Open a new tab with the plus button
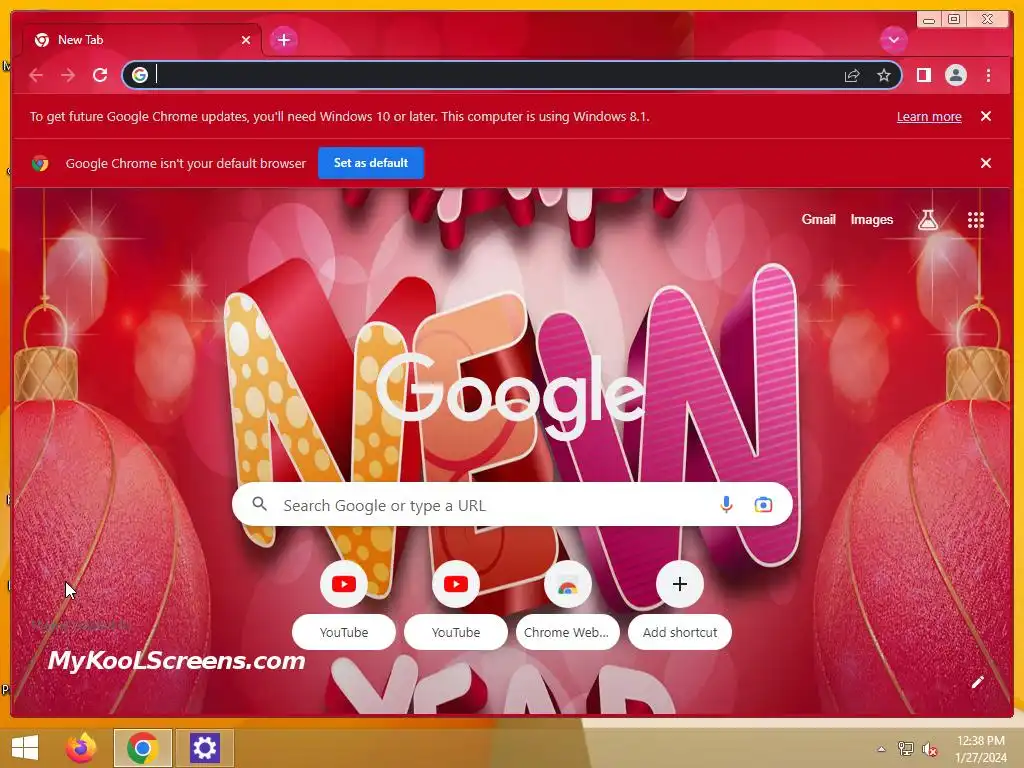This screenshot has width=1024, height=768. click(x=283, y=40)
